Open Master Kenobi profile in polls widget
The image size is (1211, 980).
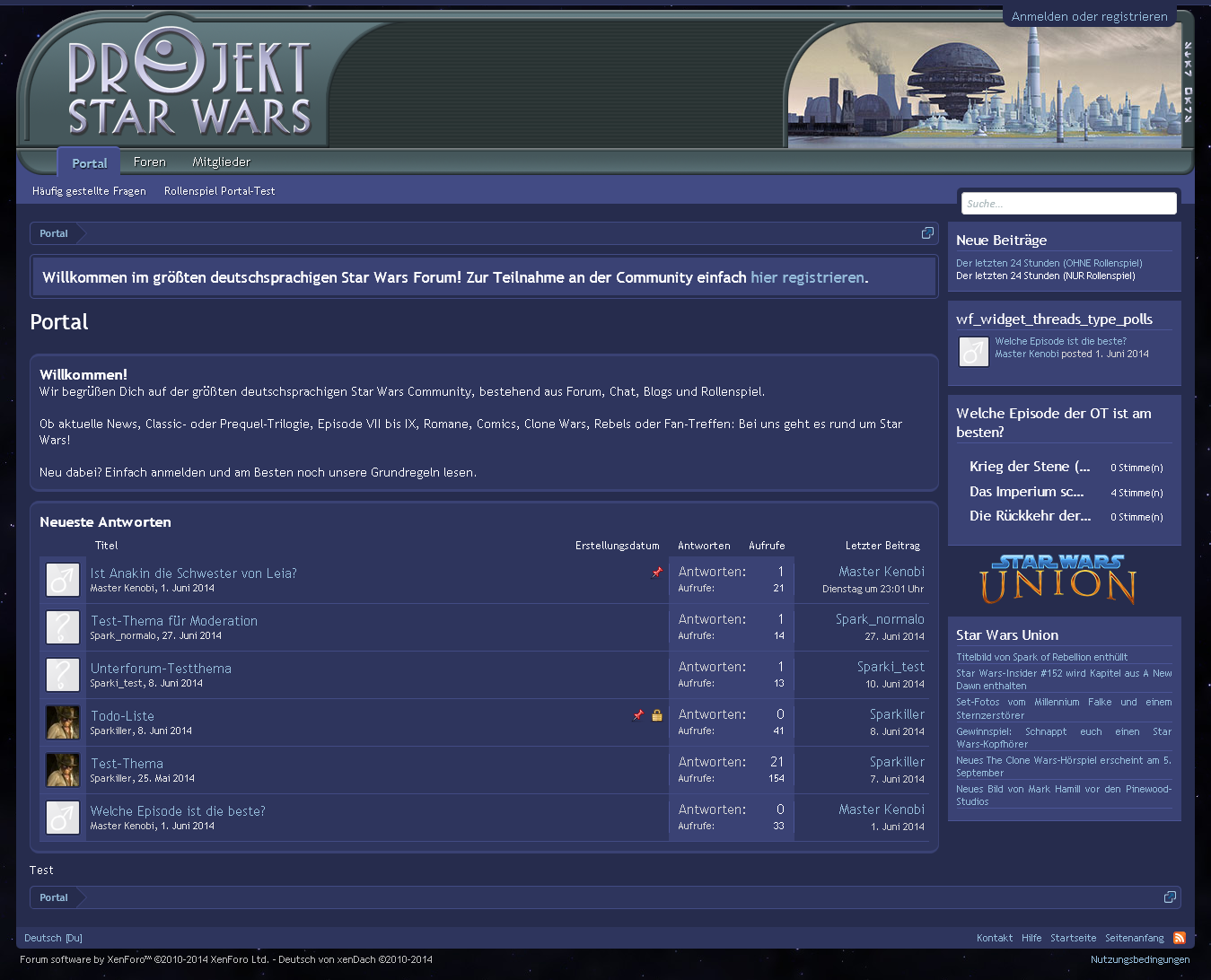(1026, 354)
